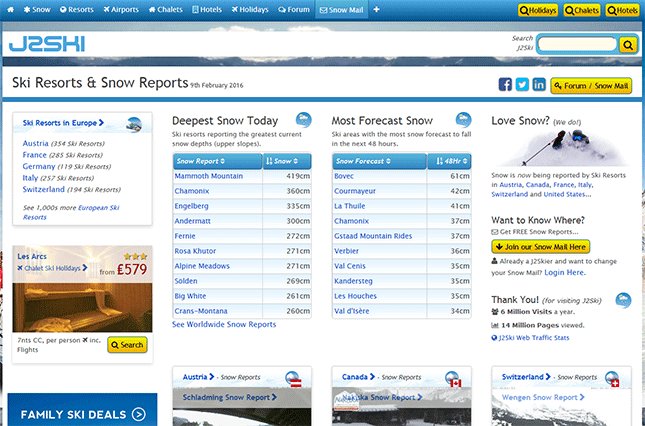Image resolution: width=645 pixels, height=426 pixels.
Task: Open Gstaad Mountain Rides snow forecast
Action: 373,236
